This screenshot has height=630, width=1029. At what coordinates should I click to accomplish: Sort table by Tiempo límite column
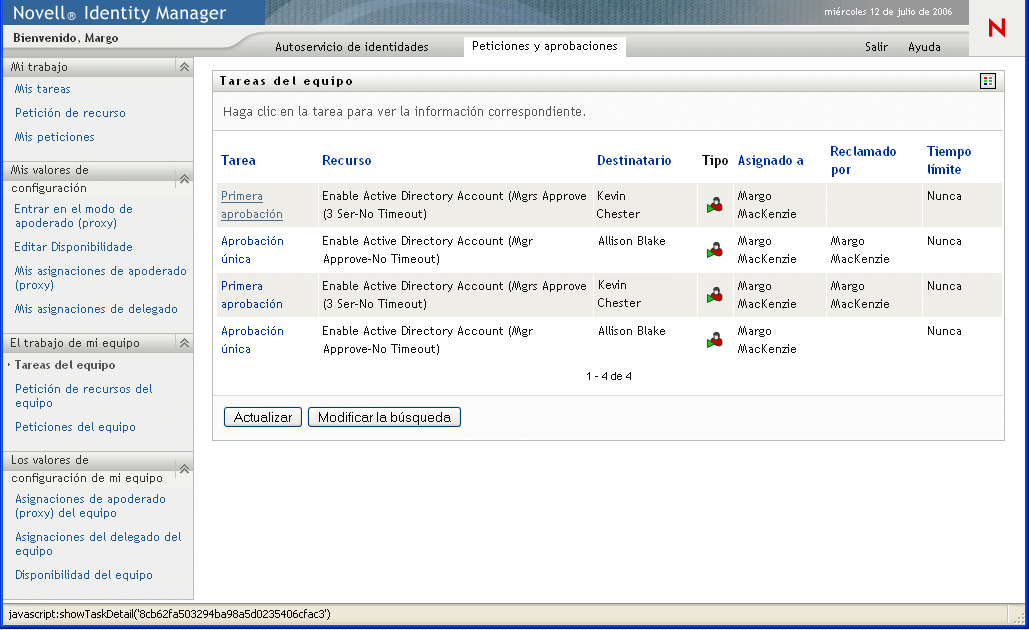pyautogui.click(x=949, y=160)
